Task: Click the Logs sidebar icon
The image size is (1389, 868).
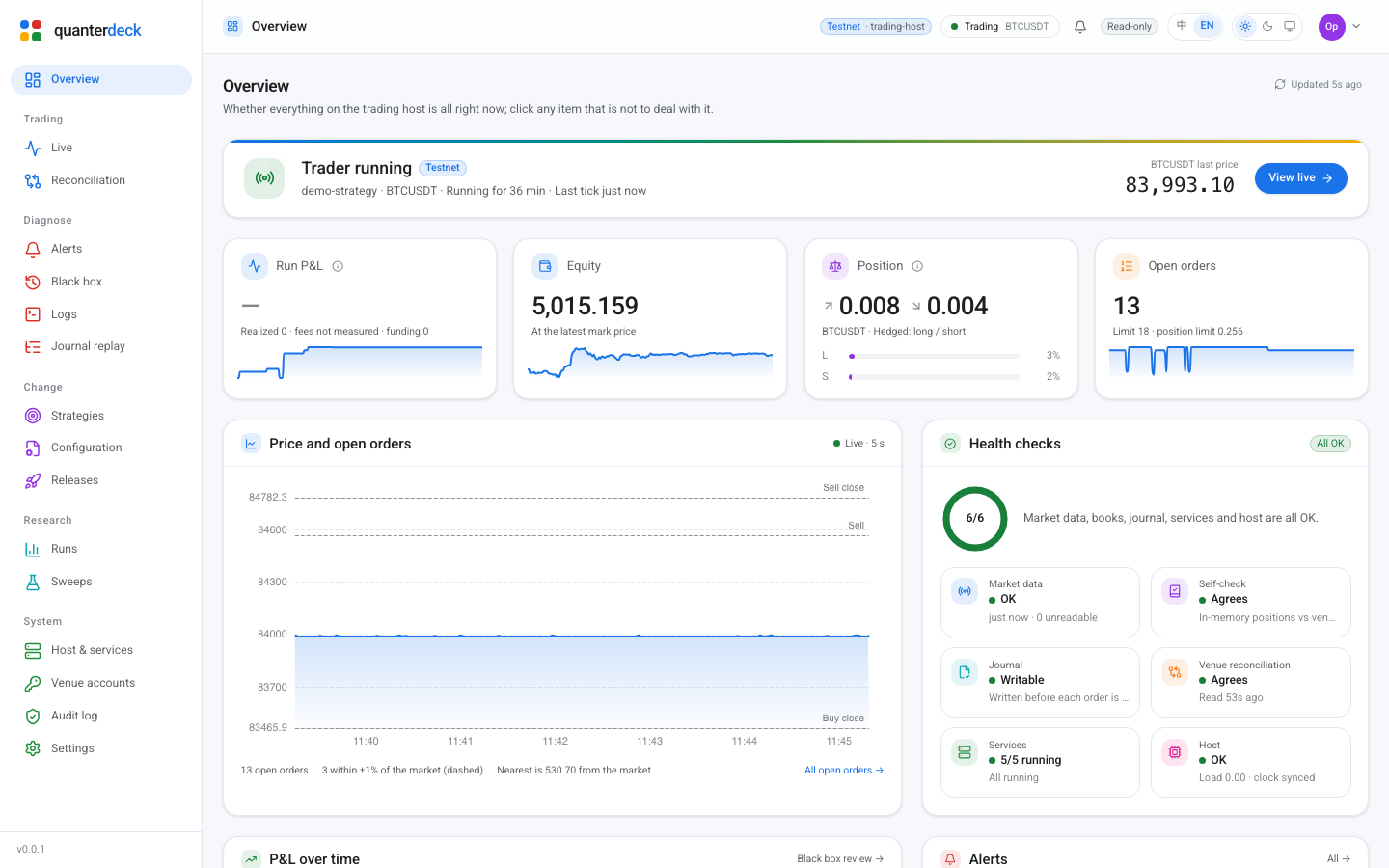Action: pos(33,314)
